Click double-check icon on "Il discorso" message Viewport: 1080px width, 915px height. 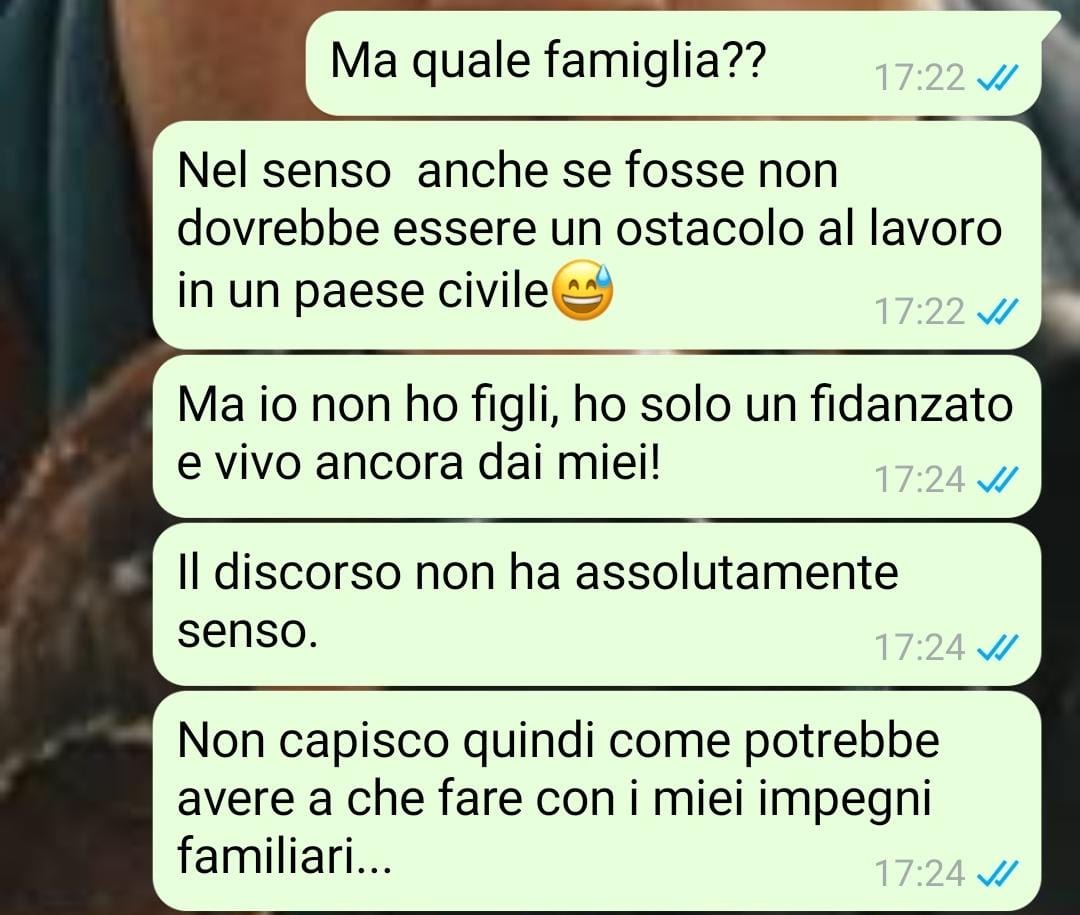coord(998,648)
